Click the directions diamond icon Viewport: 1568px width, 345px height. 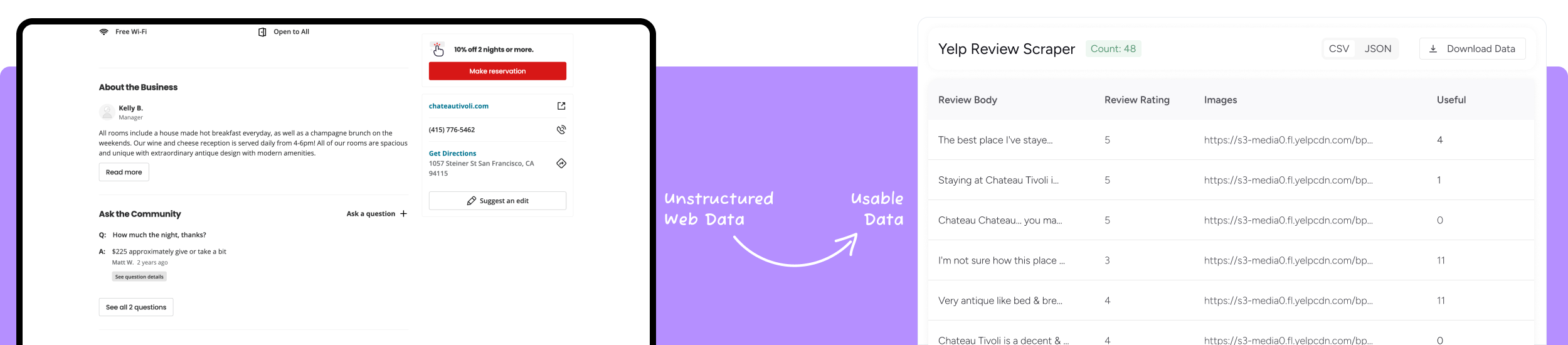click(561, 163)
